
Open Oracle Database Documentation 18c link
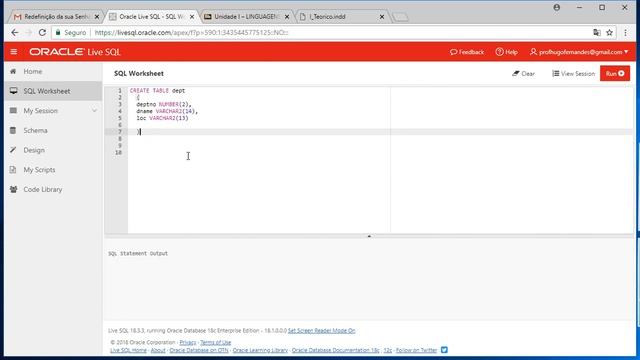(336, 350)
